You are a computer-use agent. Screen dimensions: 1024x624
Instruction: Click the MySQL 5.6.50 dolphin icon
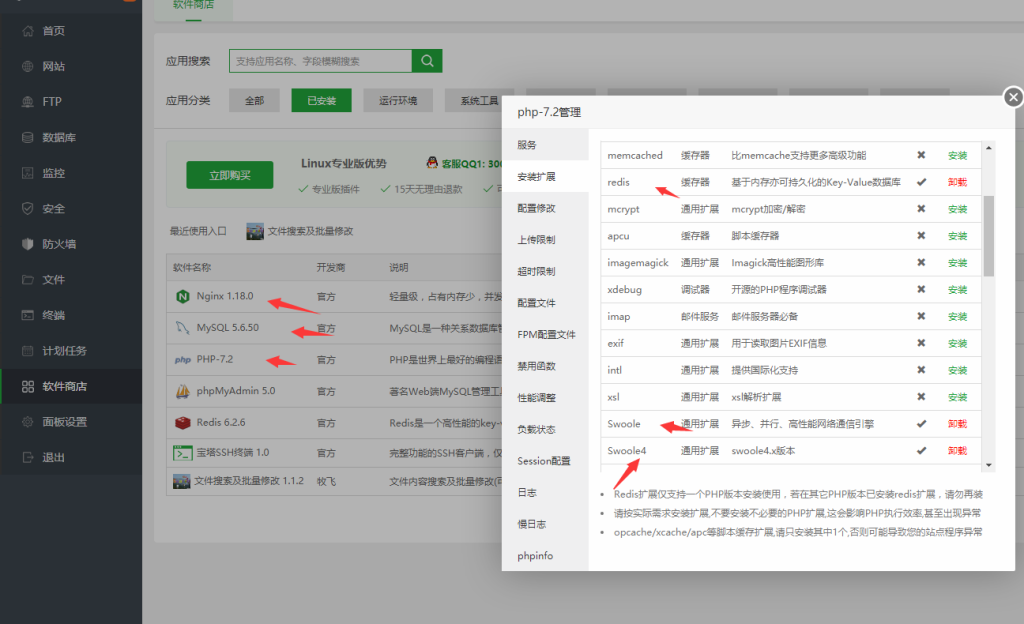[185, 327]
